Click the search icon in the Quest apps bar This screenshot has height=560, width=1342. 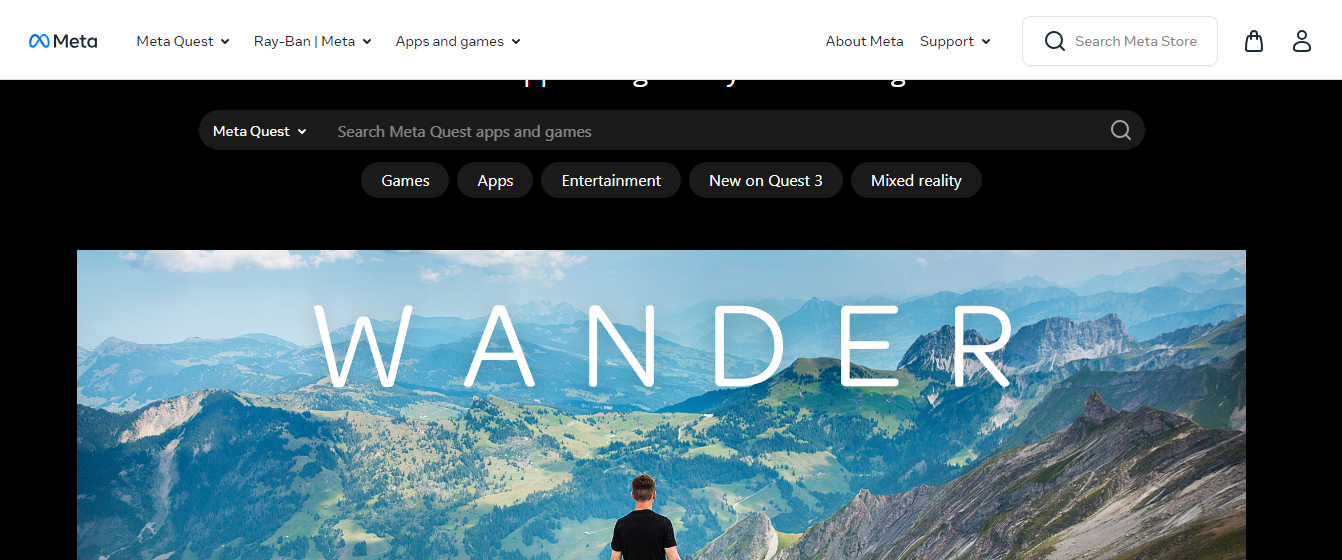coord(1121,131)
